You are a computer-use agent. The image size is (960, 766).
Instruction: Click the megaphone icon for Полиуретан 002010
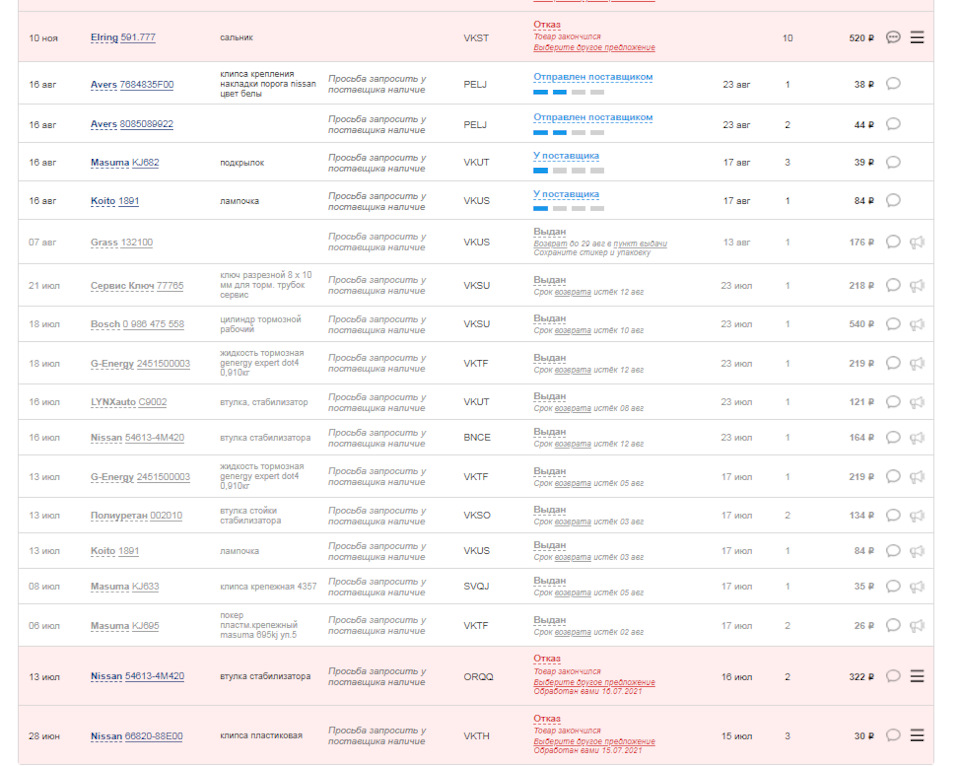click(x=917, y=516)
